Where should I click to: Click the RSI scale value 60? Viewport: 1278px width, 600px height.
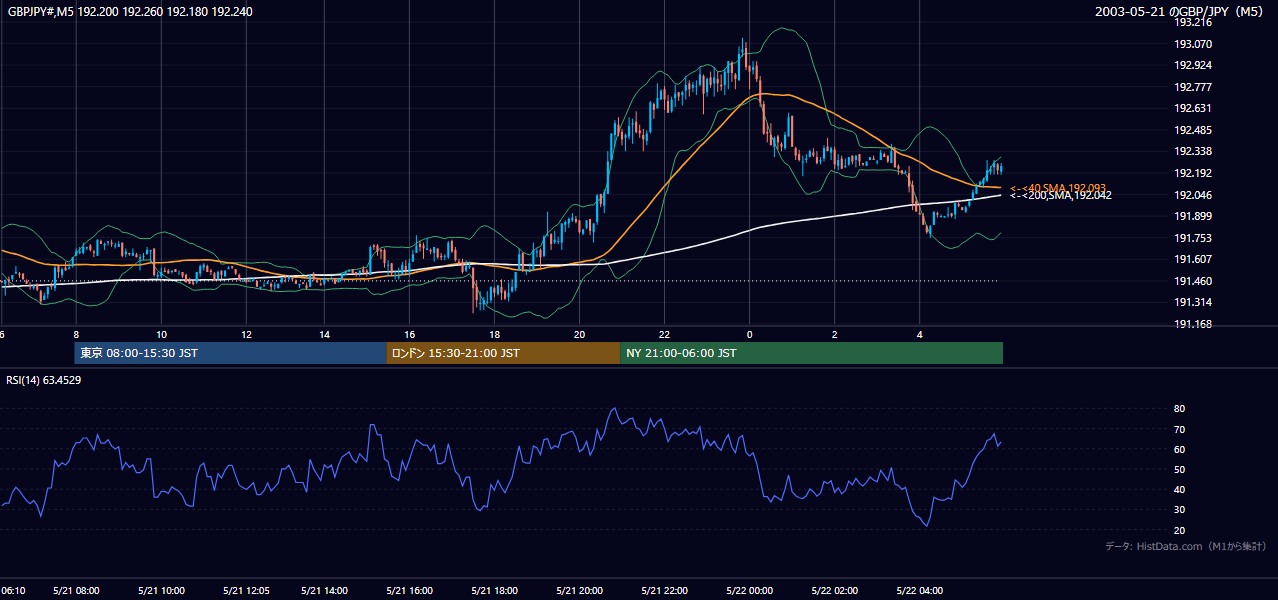pyautogui.click(x=1179, y=449)
